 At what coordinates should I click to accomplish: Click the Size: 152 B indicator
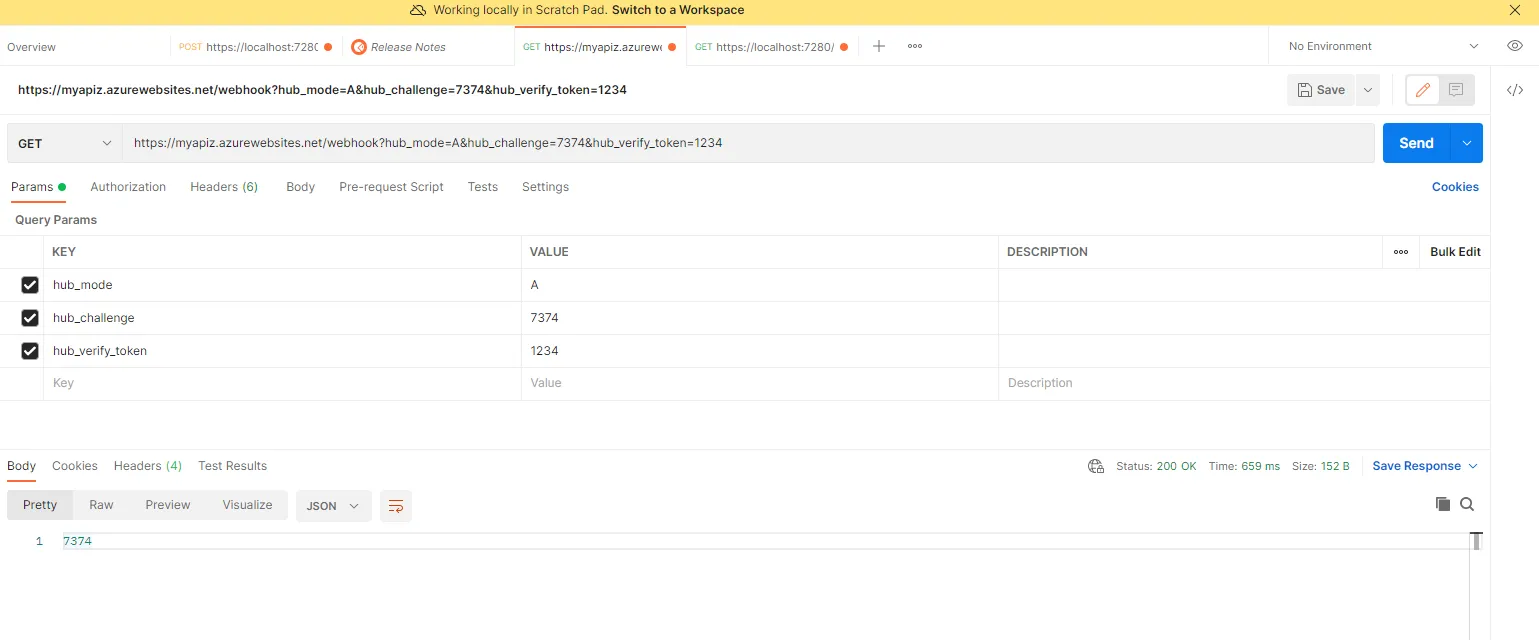[x=1321, y=466]
